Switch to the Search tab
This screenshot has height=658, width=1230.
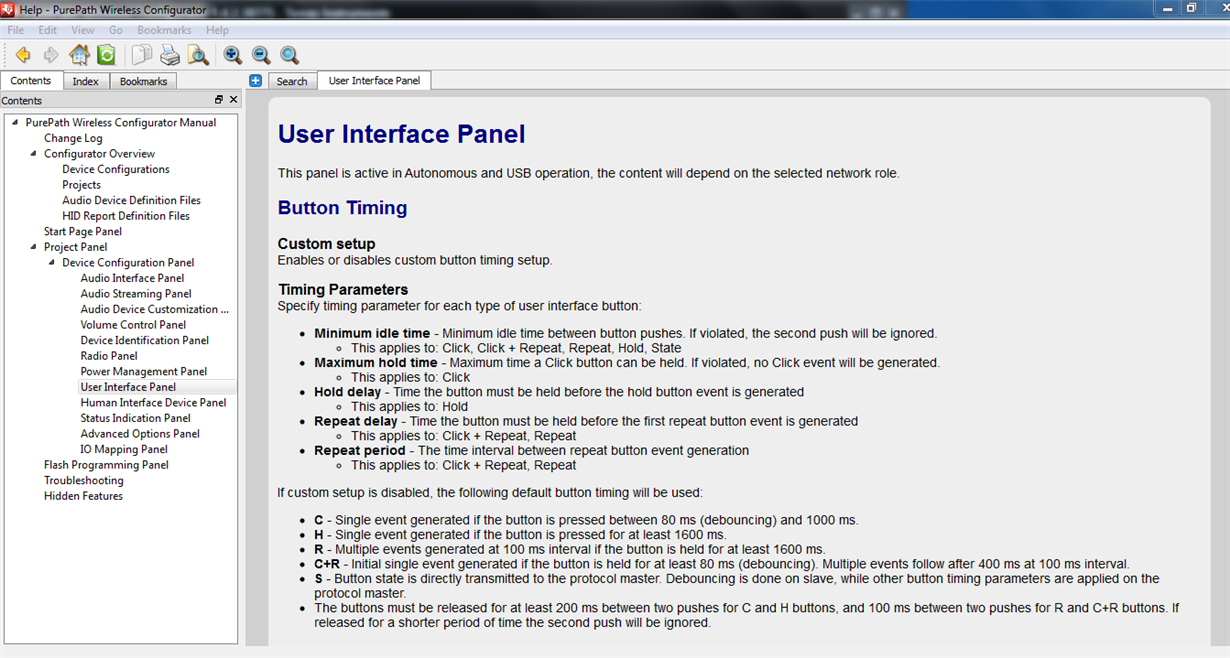coord(292,81)
